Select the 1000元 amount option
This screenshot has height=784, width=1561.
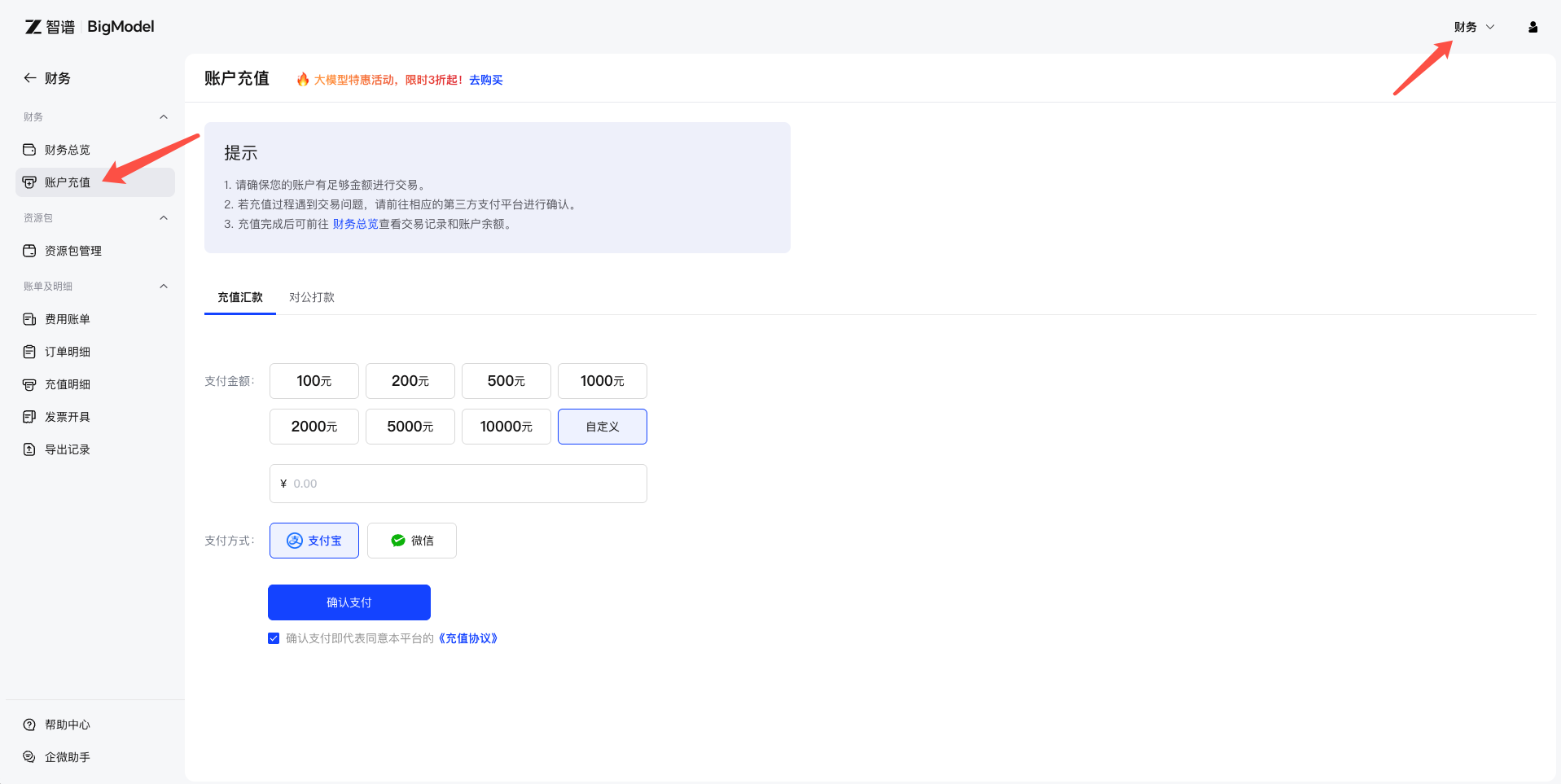click(x=603, y=381)
